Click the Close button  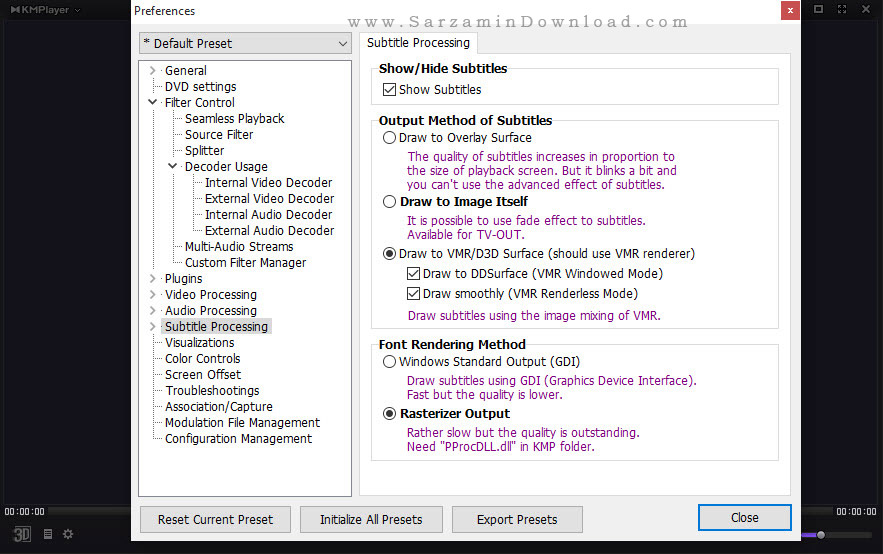pyautogui.click(x=744, y=517)
